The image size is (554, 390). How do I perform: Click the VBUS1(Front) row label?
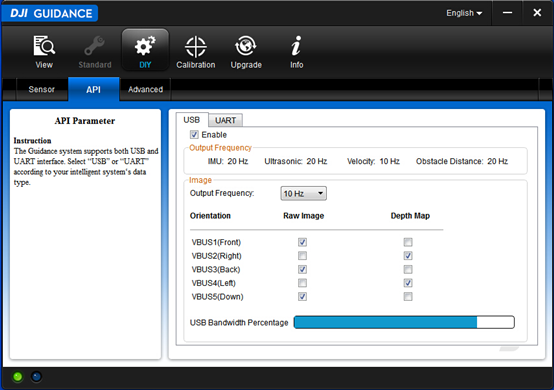[x=216, y=242]
